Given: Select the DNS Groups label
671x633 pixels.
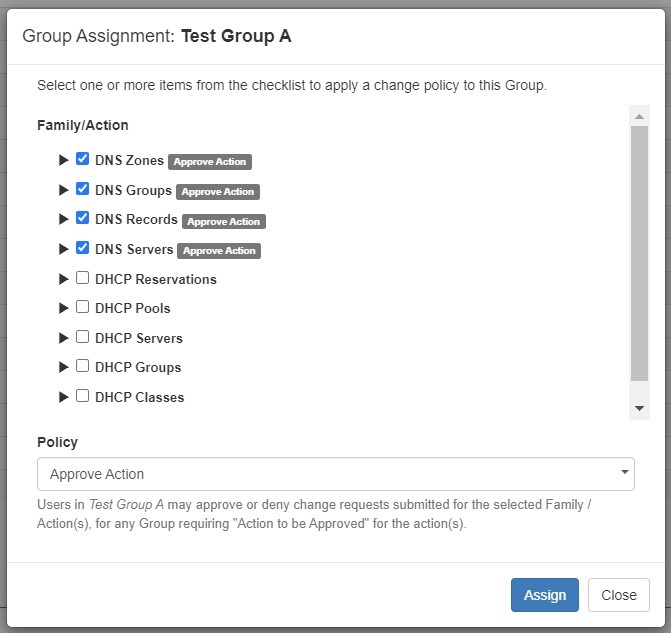Looking at the screenshot, I should point(133,190).
